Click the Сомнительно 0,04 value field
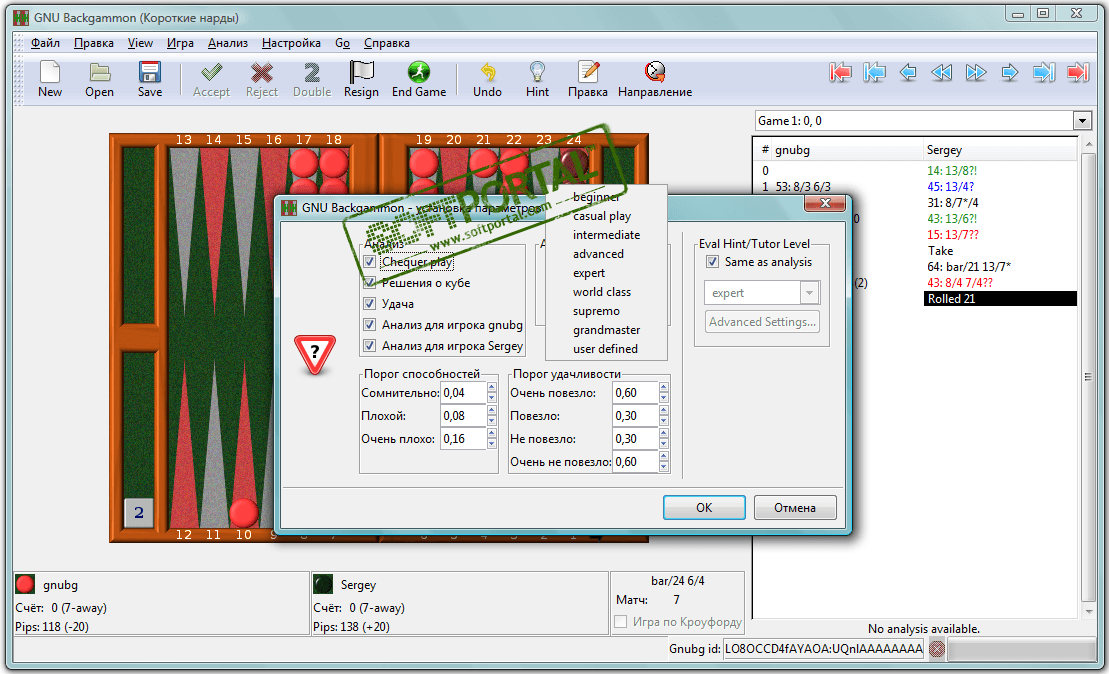The width and height of the screenshot is (1109, 674). click(463, 393)
